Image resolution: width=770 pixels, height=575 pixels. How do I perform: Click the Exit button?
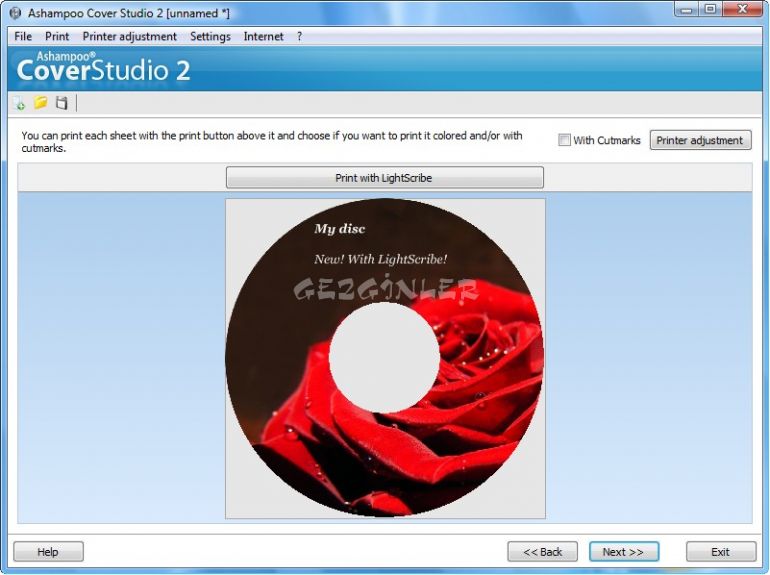click(721, 552)
